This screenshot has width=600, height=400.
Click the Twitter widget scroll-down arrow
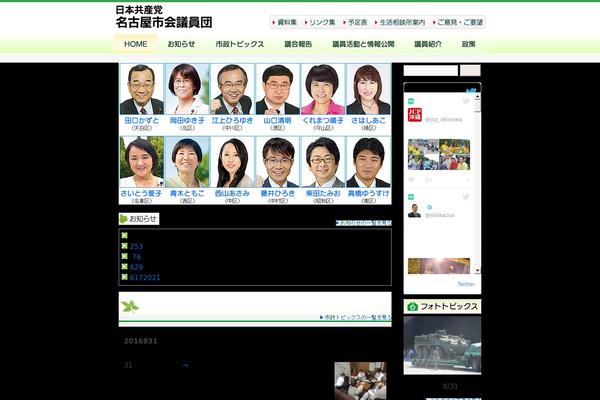click(x=477, y=270)
